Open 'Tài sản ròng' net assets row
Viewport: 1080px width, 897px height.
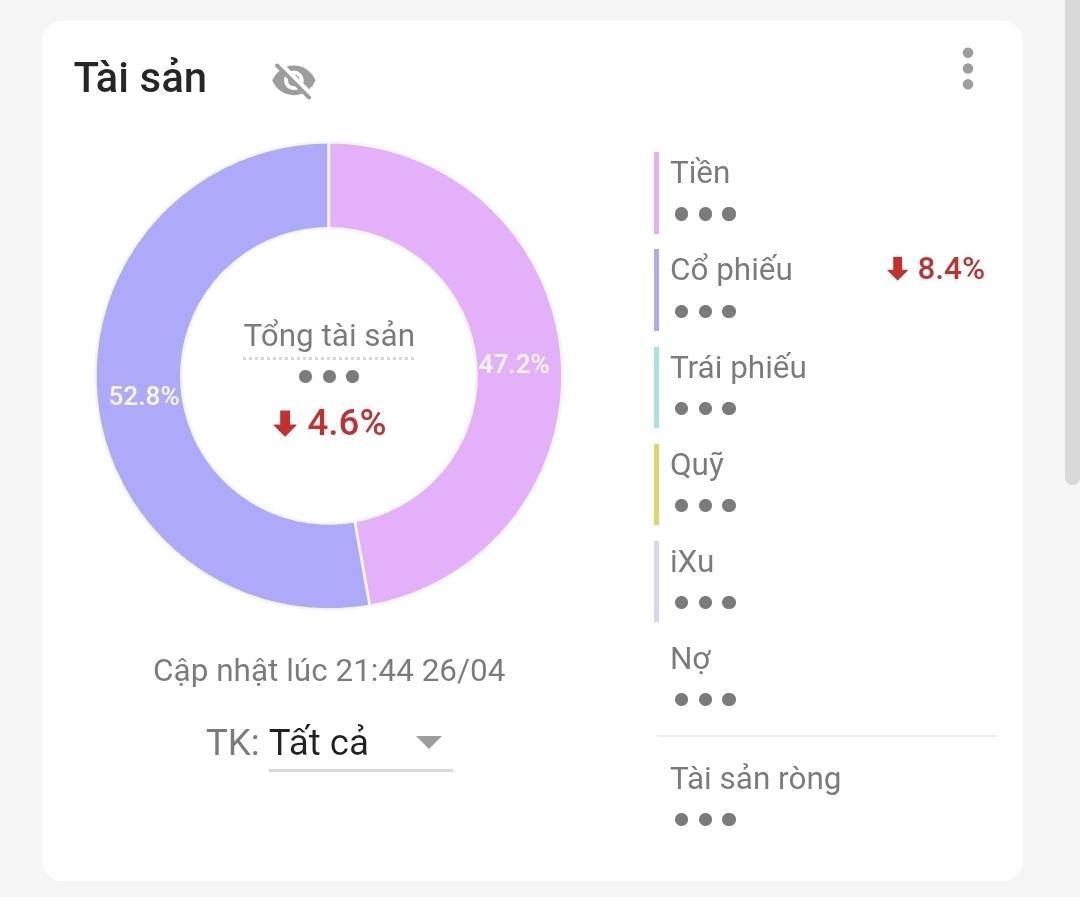point(755,778)
